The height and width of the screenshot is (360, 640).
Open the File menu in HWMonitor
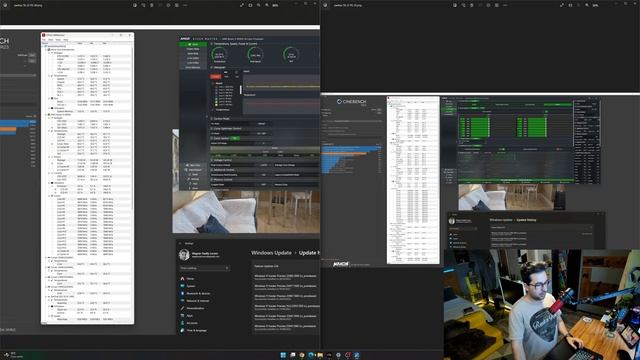(44, 40)
